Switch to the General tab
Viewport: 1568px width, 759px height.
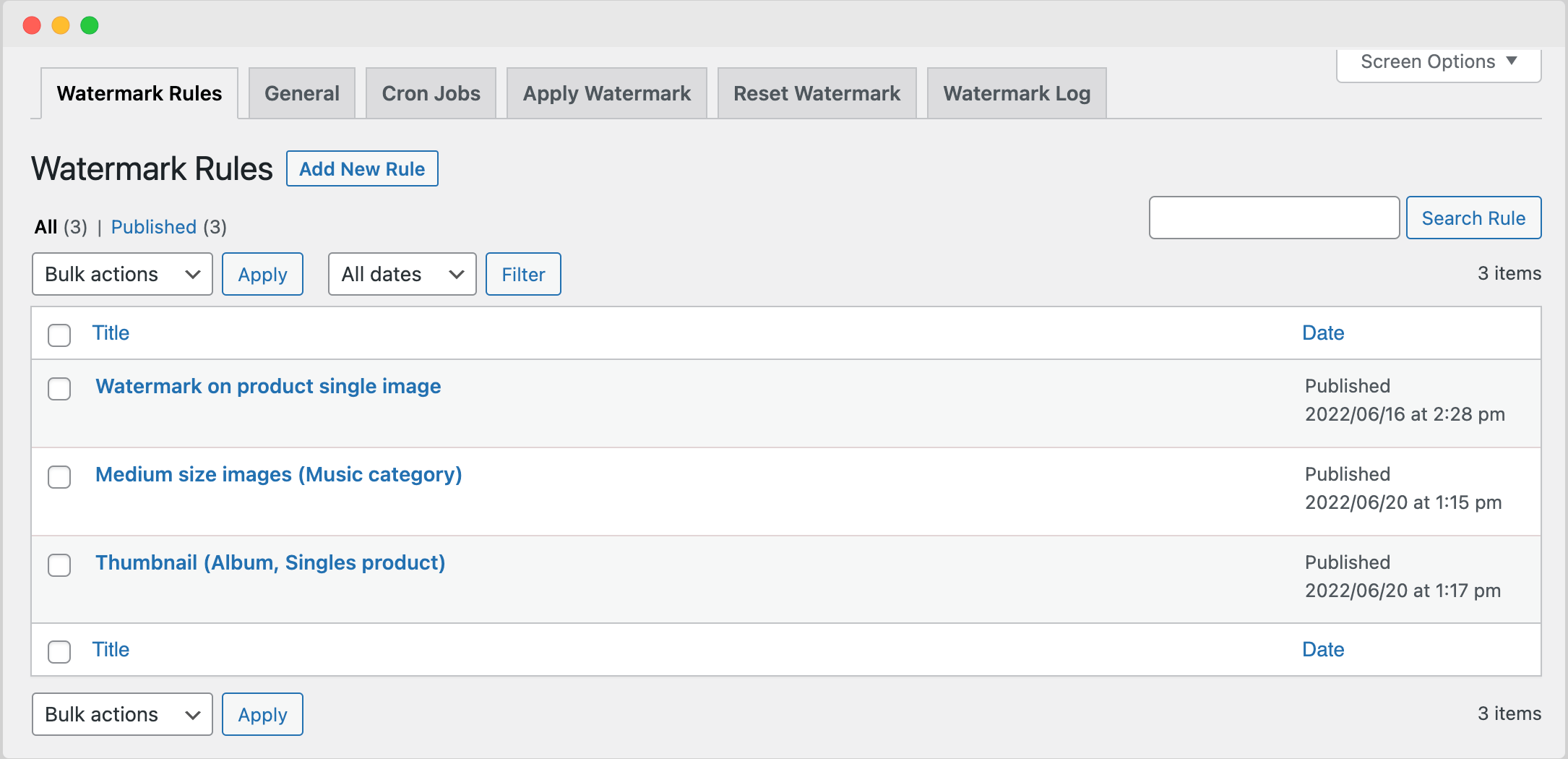tap(302, 93)
